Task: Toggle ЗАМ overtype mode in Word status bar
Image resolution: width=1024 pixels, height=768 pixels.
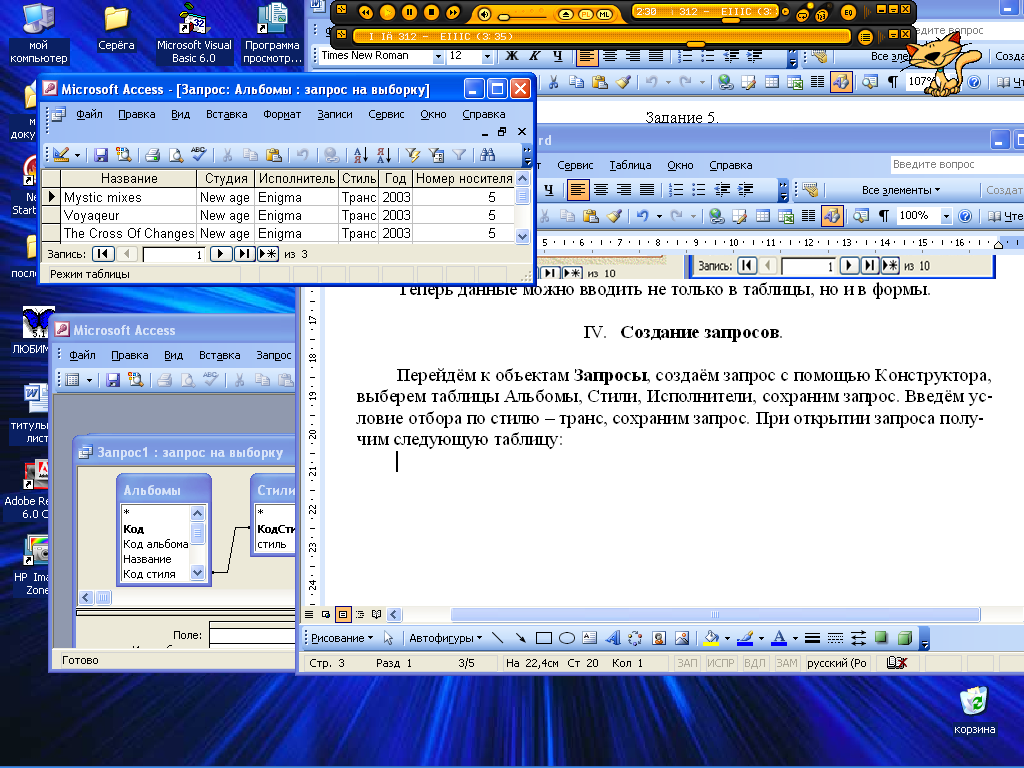Action: (x=786, y=663)
